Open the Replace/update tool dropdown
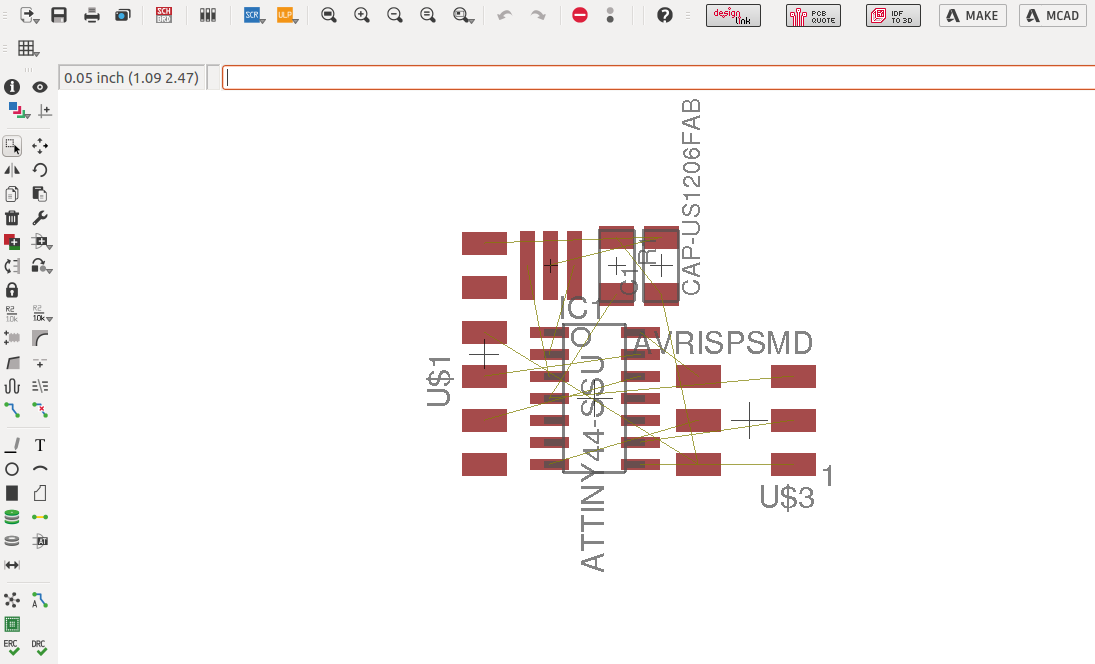The height and width of the screenshot is (664, 1095). pyautogui.click(x=42, y=266)
